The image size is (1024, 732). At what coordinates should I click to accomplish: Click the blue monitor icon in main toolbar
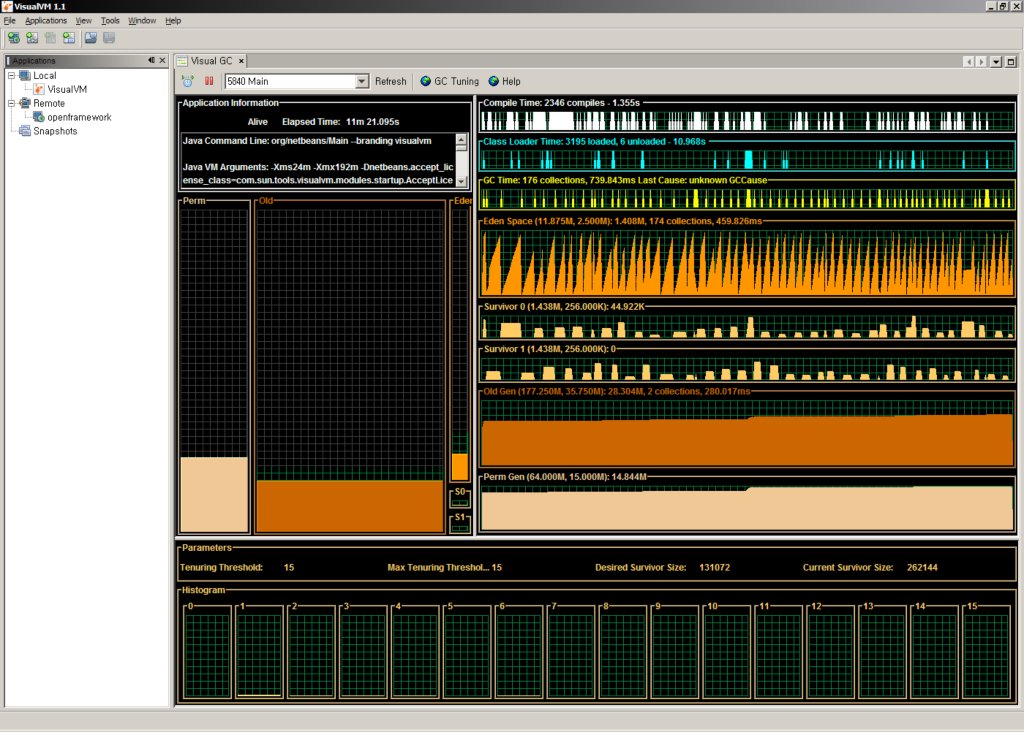[x=91, y=38]
